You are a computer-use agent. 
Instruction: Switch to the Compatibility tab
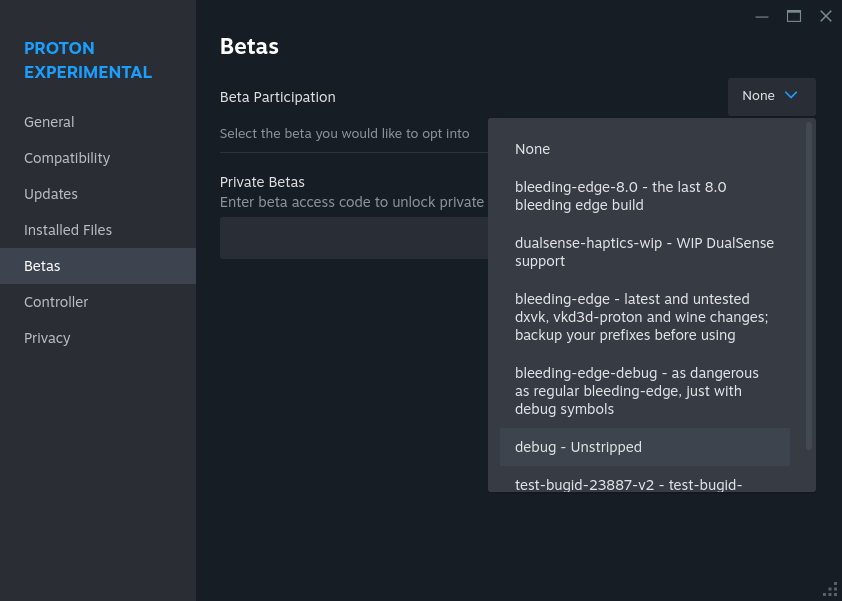click(67, 158)
